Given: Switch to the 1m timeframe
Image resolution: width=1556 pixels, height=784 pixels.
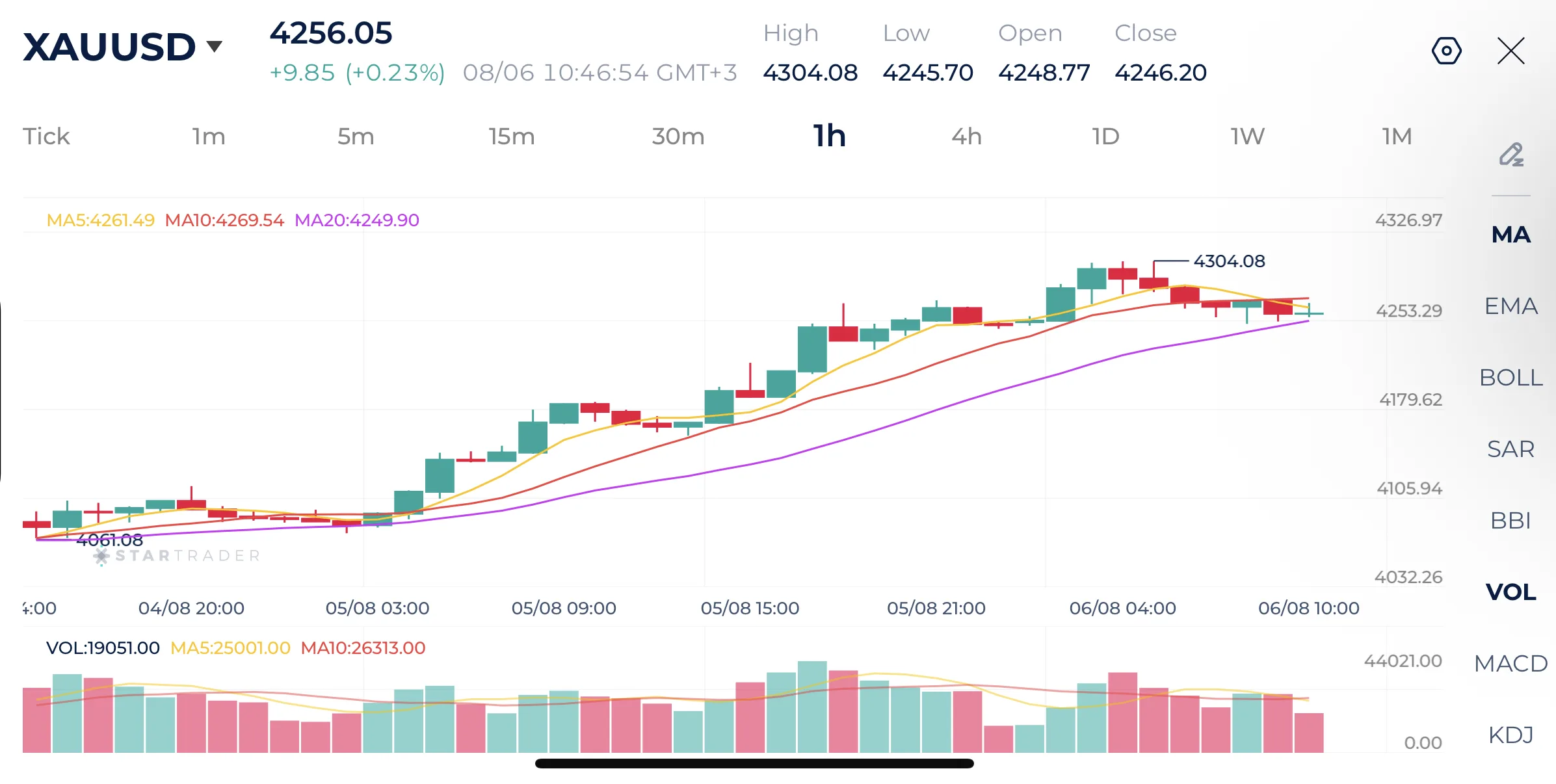Looking at the screenshot, I should (209, 137).
